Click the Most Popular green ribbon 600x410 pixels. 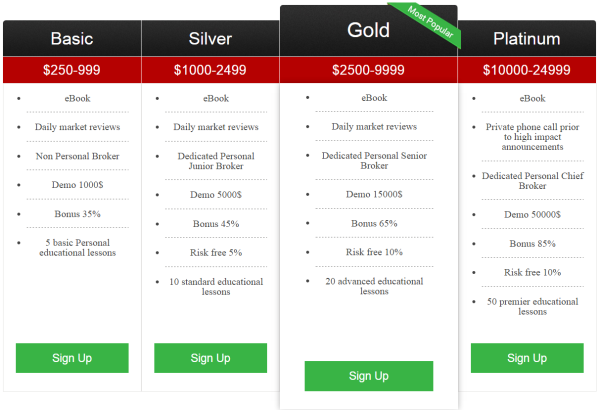tap(429, 24)
